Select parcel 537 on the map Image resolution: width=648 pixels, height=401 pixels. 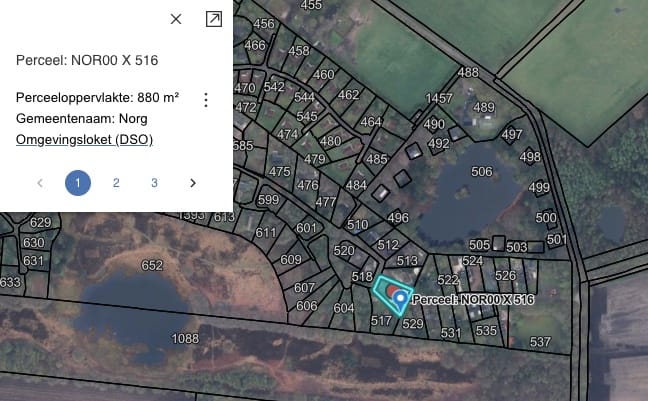click(x=540, y=342)
